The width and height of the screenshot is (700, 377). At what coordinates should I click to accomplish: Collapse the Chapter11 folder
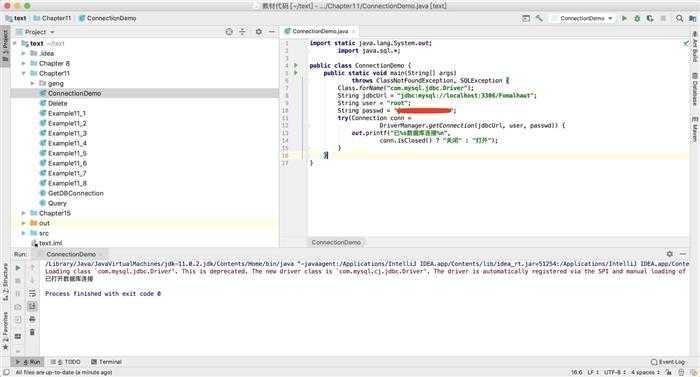pyautogui.click(x=24, y=73)
